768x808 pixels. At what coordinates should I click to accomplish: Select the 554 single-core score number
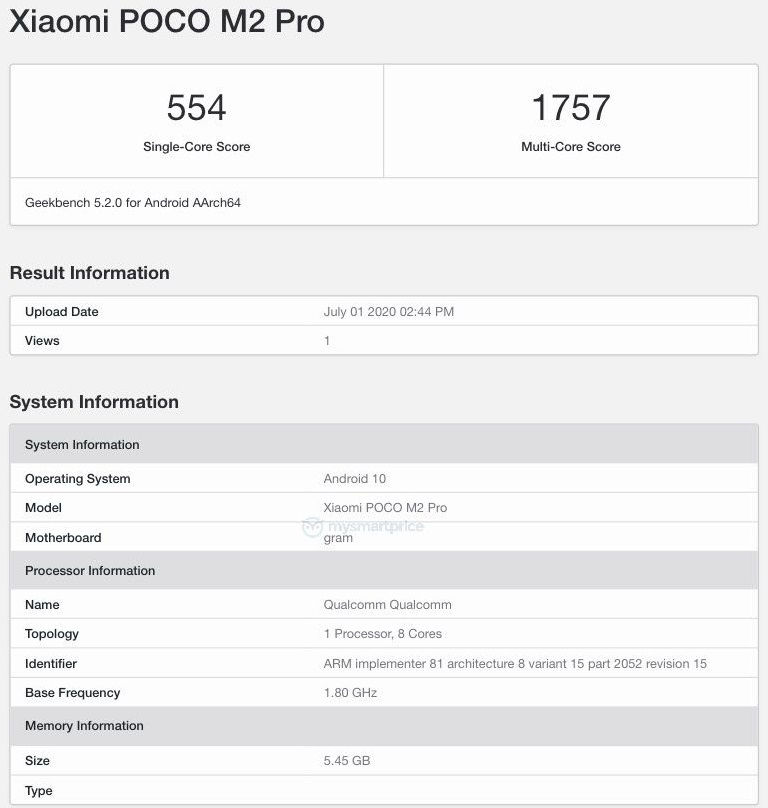click(196, 108)
